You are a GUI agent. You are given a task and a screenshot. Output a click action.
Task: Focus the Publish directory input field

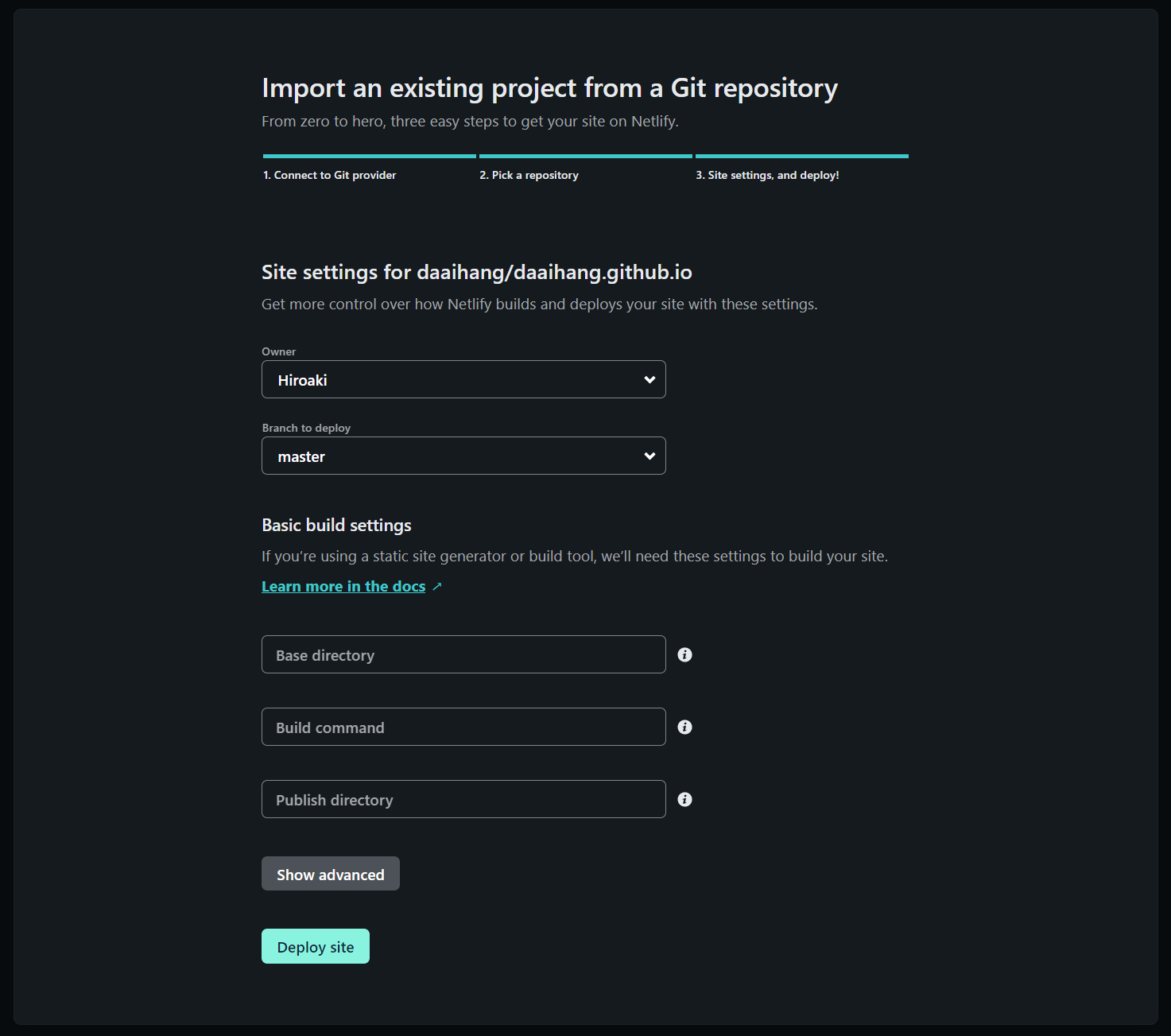click(463, 799)
